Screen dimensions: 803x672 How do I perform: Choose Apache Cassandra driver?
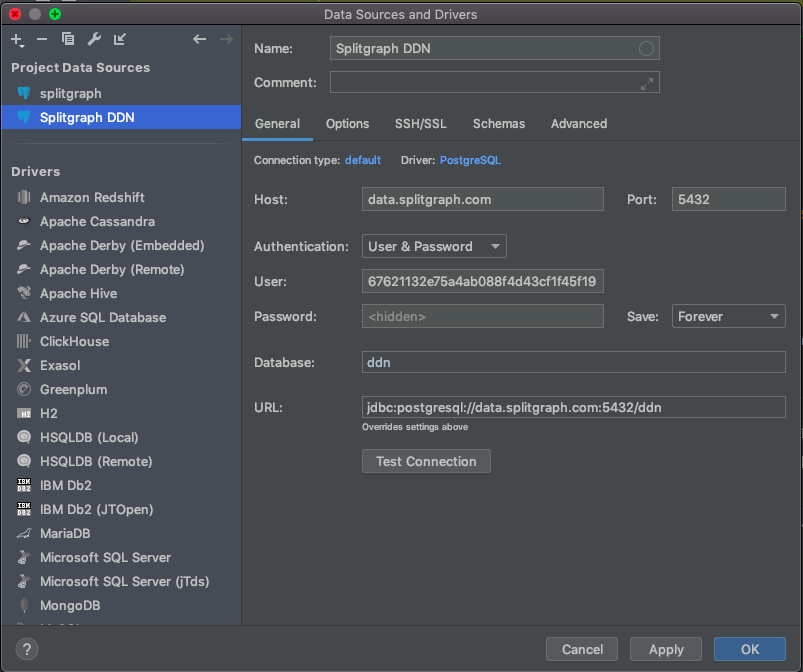121,221
